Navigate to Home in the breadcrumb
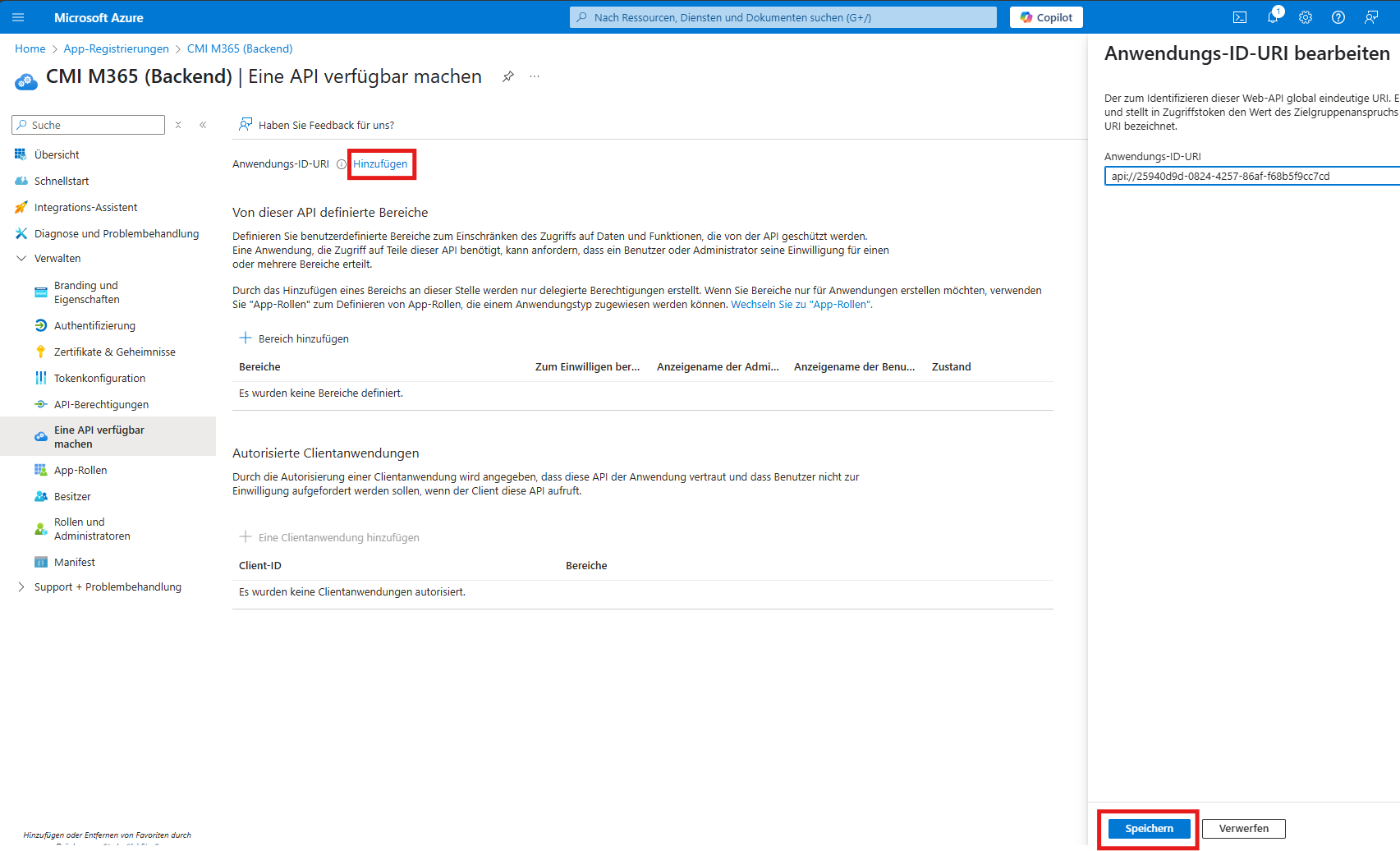 coord(30,48)
